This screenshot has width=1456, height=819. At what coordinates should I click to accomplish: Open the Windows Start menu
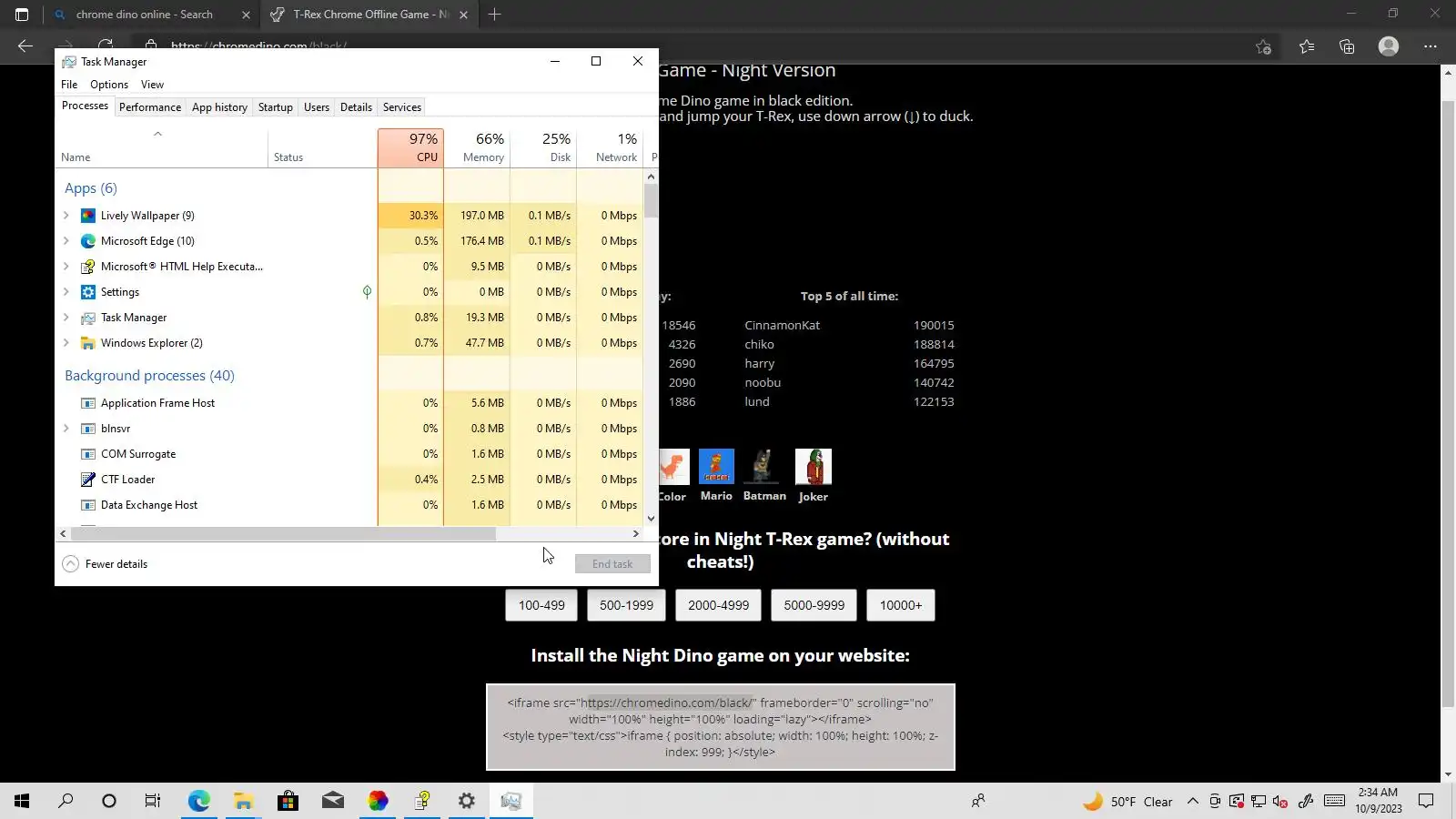tap(22, 801)
